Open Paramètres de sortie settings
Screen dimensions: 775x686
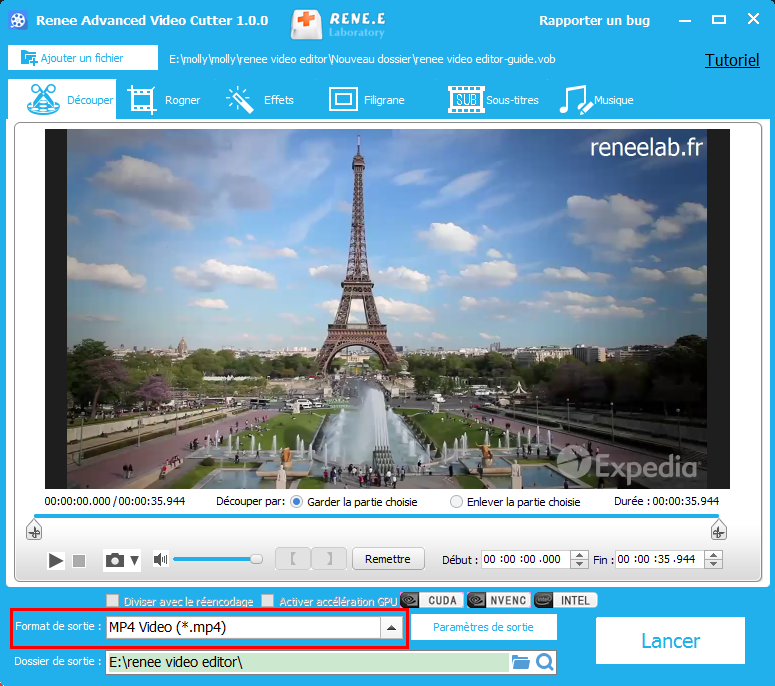click(x=483, y=627)
